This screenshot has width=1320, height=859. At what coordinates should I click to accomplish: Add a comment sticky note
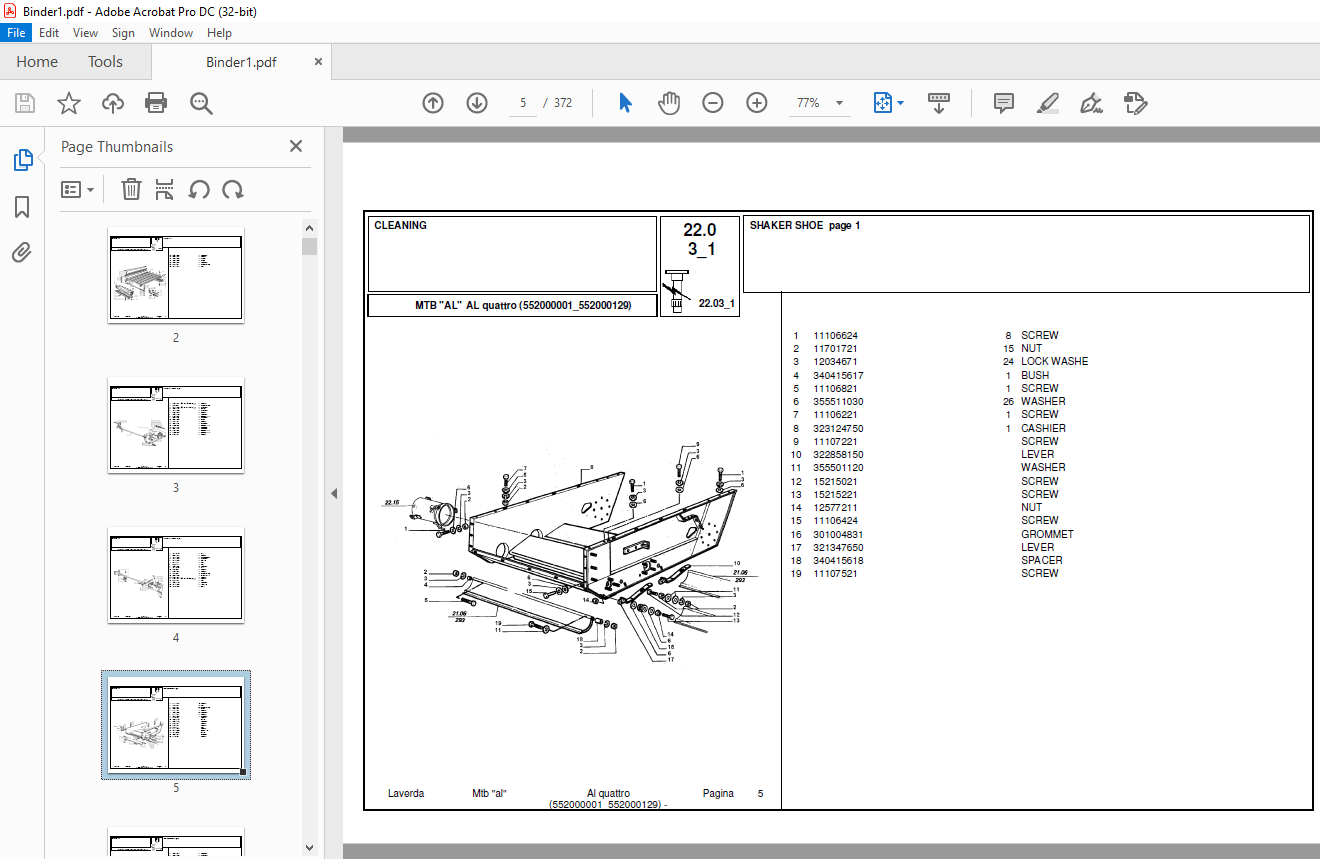[x=1004, y=103]
